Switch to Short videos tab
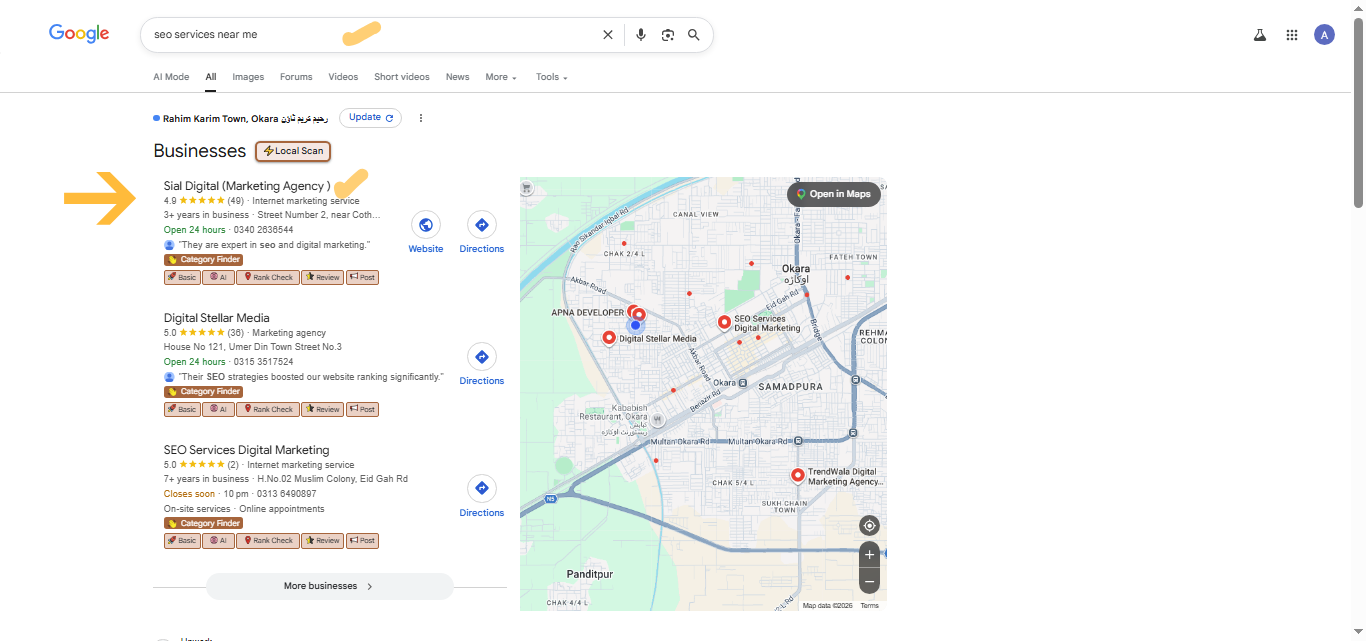 click(402, 77)
